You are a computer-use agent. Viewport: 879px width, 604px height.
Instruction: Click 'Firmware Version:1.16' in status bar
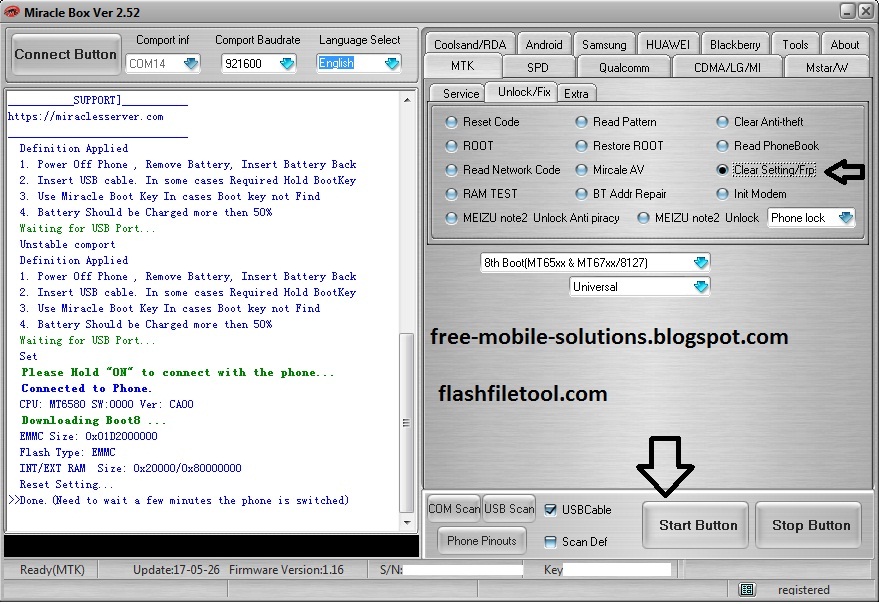[x=286, y=570]
